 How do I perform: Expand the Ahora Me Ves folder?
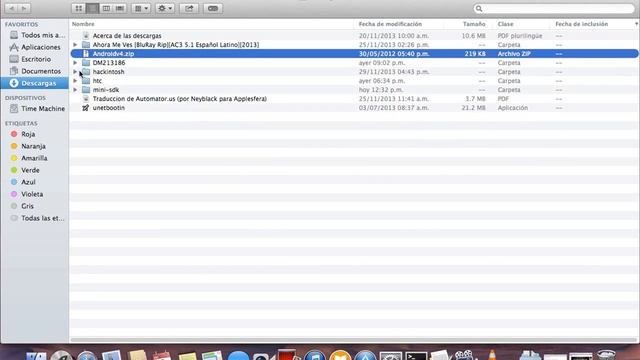point(75,44)
